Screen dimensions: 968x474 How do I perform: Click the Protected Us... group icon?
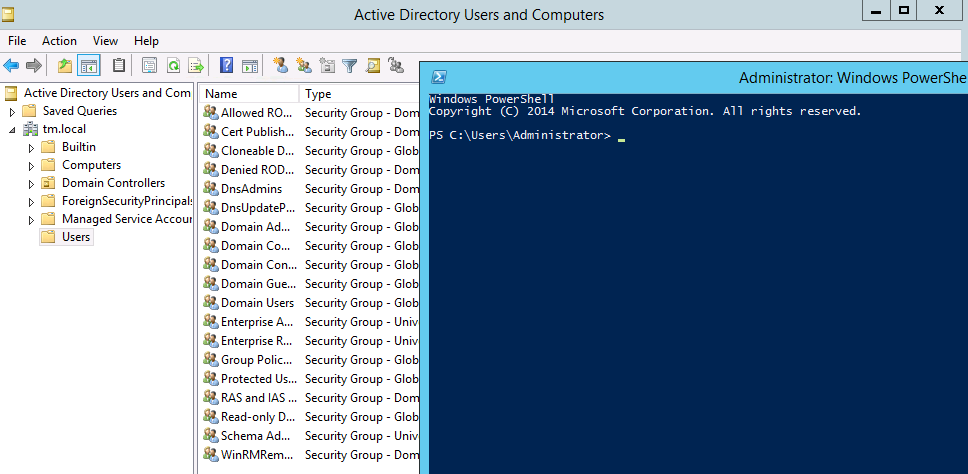(x=211, y=379)
